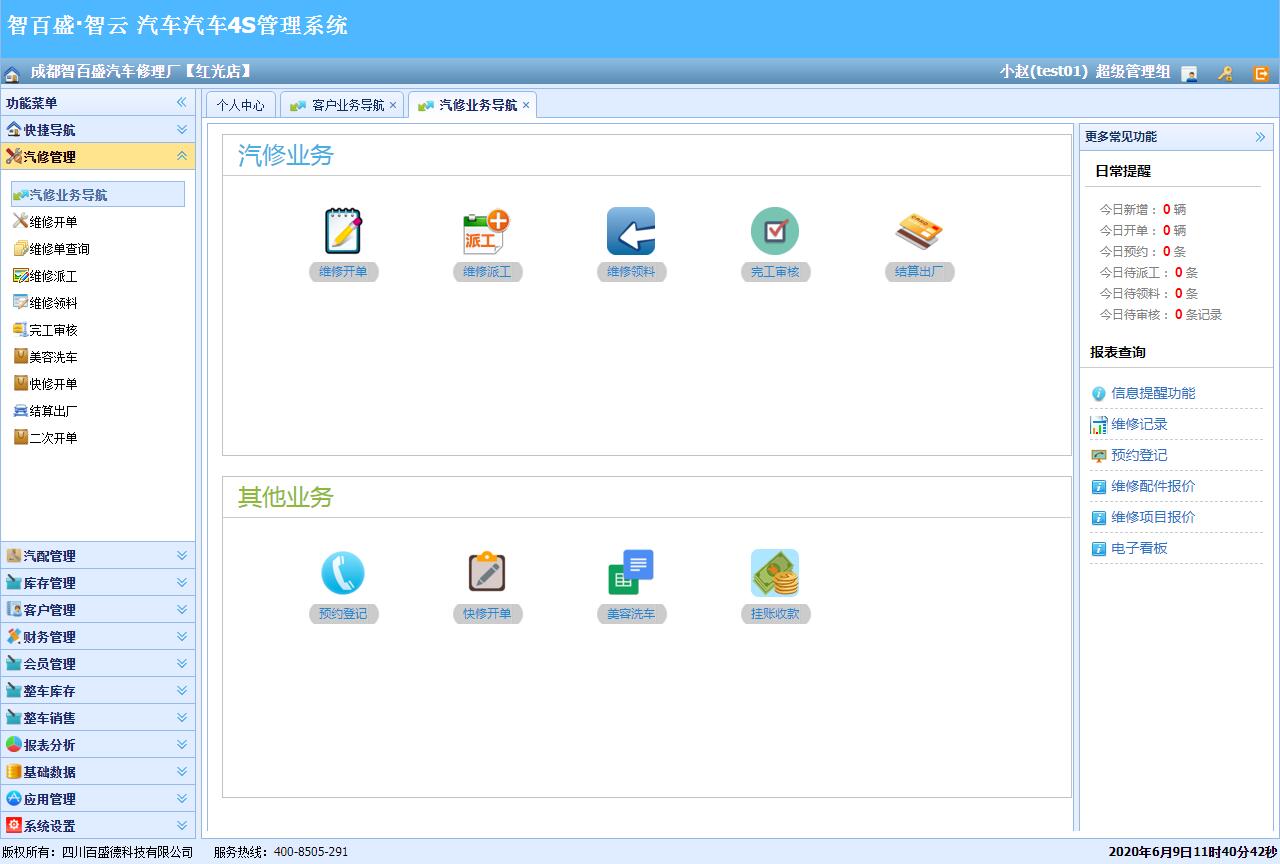
Task: Open the 维修项目报价 link
Action: click(x=1153, y=517)
